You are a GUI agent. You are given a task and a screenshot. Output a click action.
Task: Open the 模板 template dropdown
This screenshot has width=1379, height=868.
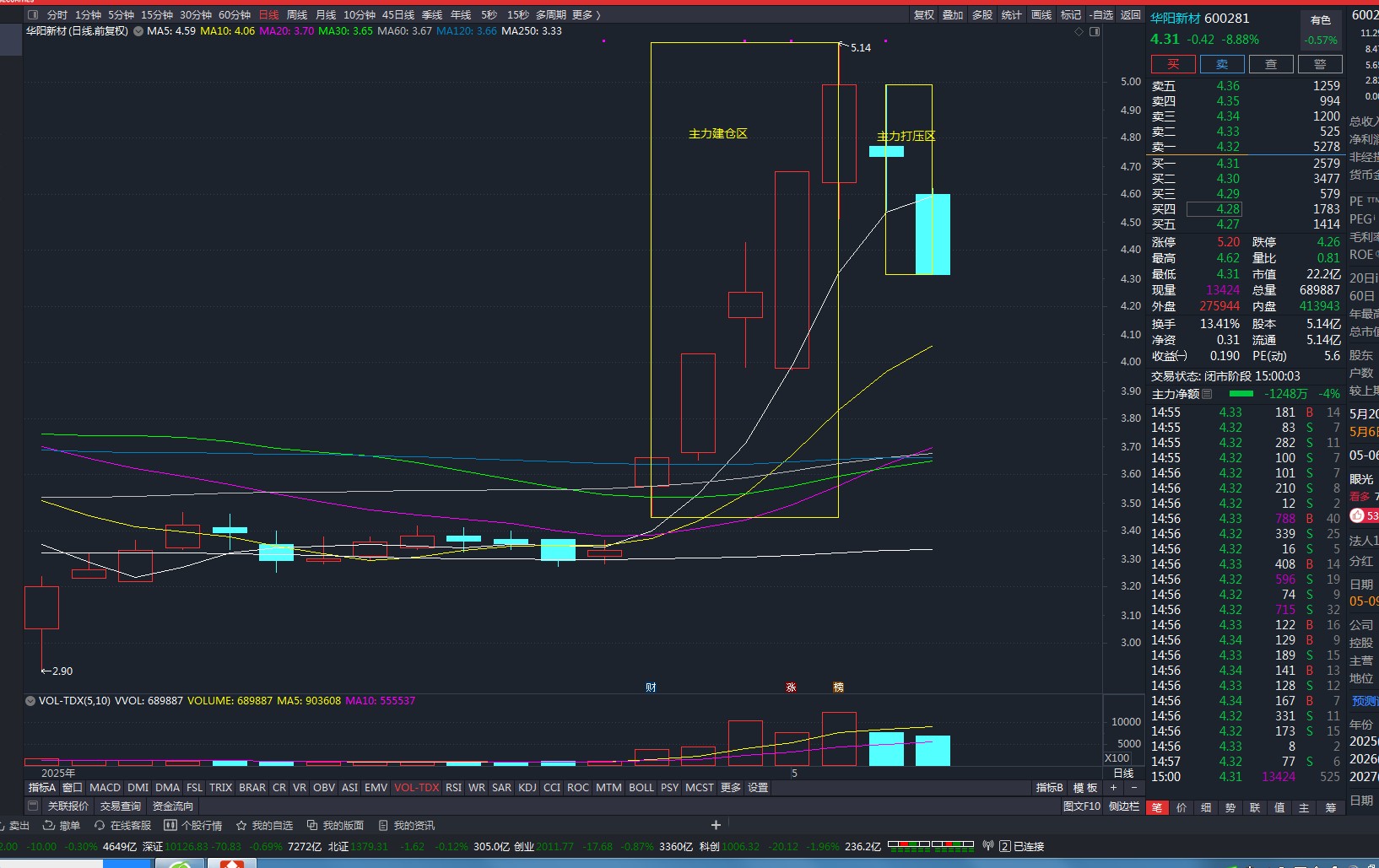(1085, 788)
